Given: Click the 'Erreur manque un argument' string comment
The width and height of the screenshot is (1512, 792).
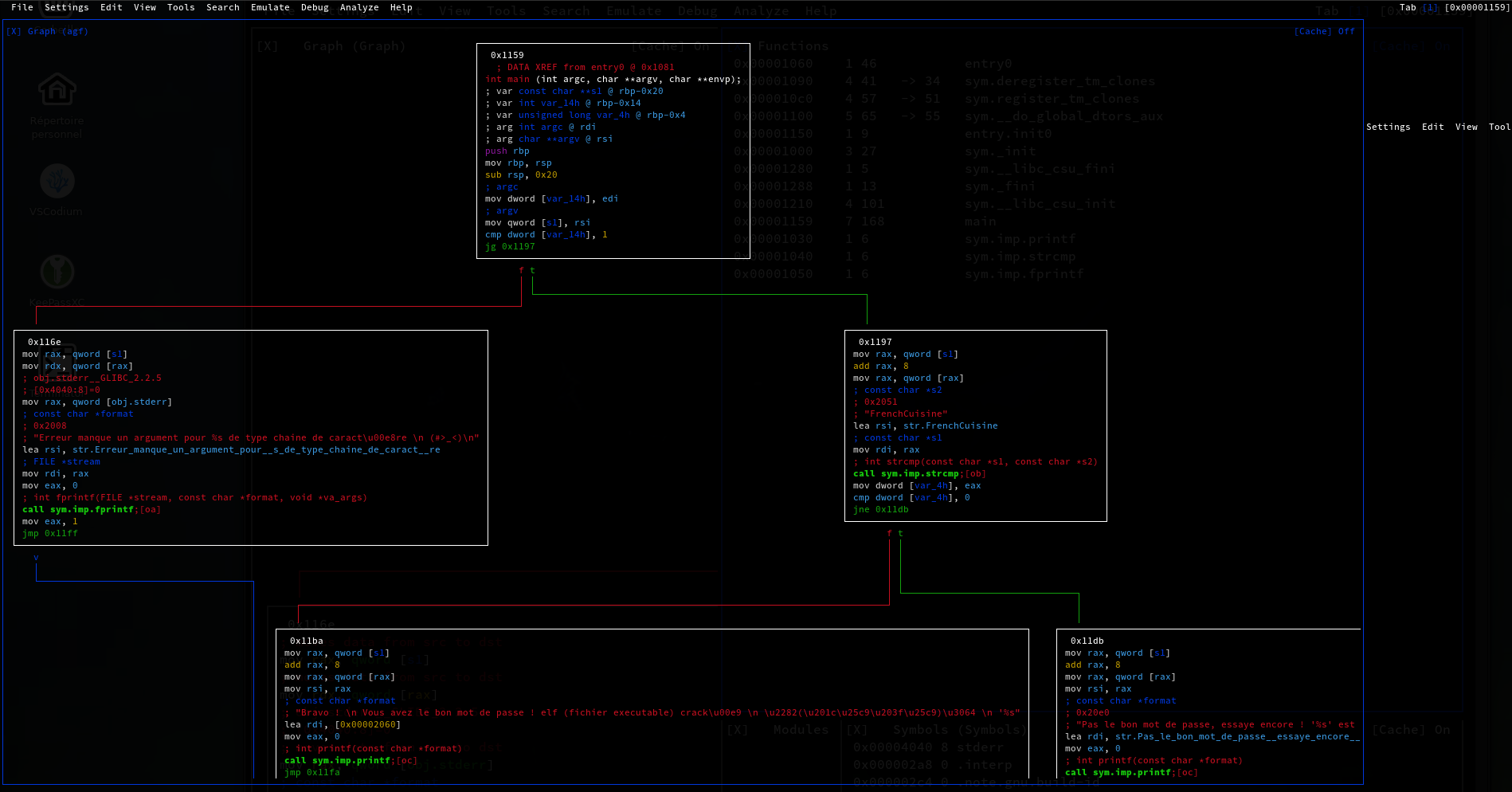Looking at the screenshot, I should coord(251,437).
